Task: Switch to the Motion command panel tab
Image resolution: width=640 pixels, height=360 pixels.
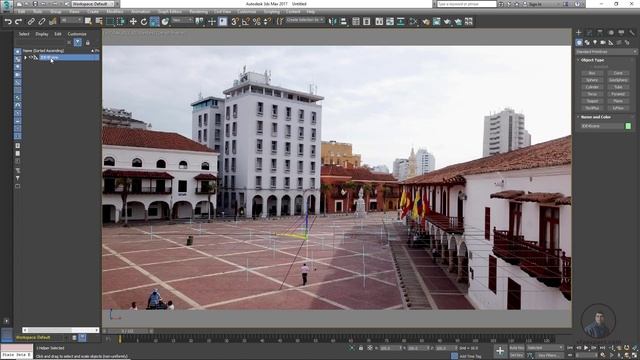Action: pyautogui.click(x=611, y=33)
